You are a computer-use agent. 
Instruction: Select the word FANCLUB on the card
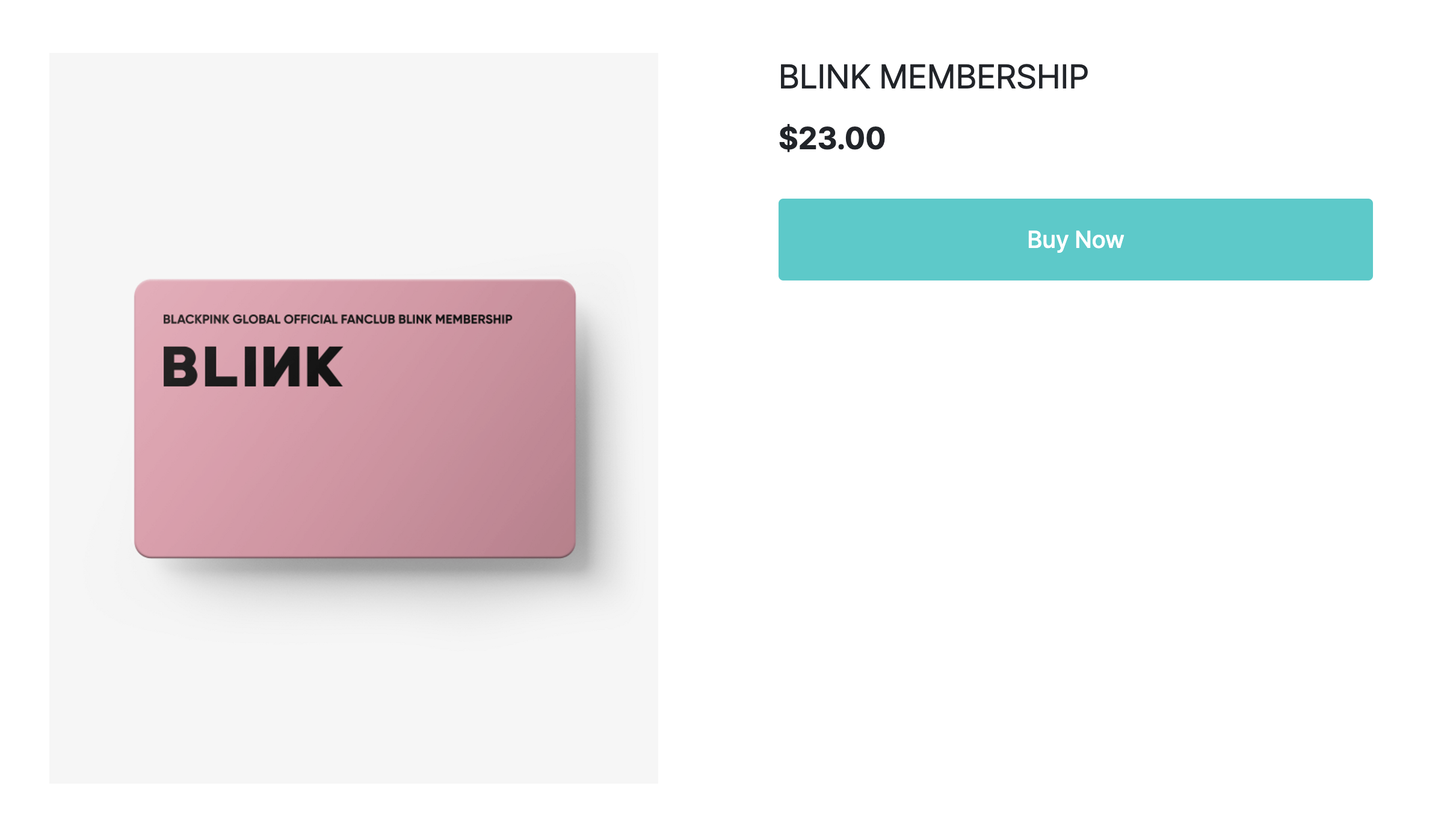(368, 319)
